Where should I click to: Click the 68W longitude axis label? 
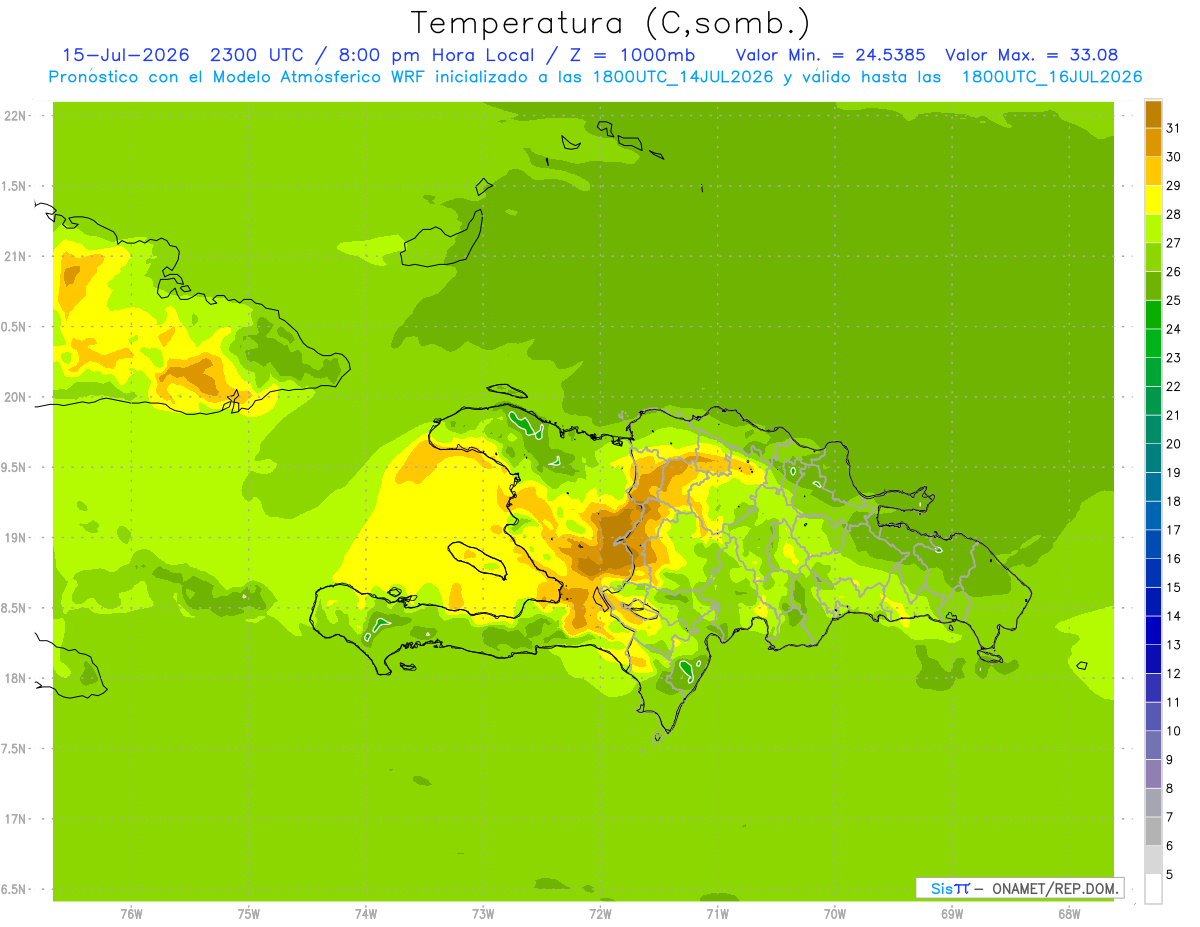pos(1069,914)
